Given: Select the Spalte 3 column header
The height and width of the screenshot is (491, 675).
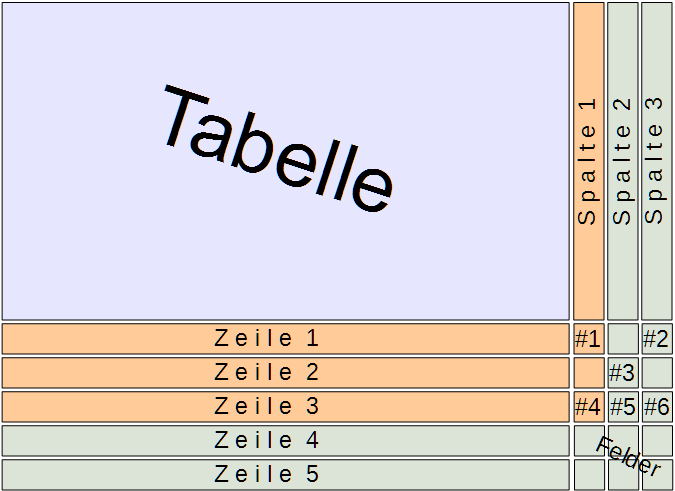Looking at the screenshot, I should (x=656, y=161).
